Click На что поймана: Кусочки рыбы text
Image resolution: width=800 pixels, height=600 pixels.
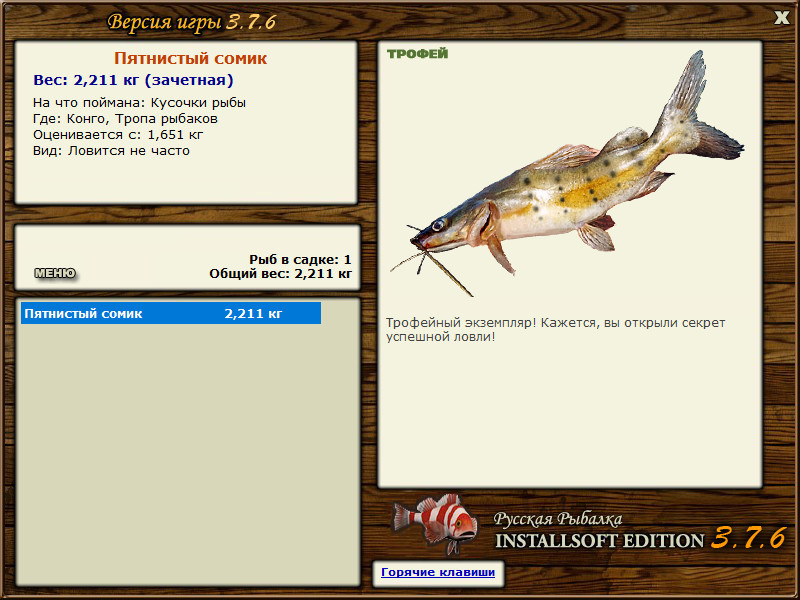pyautogui.click(x=139, y=103)
